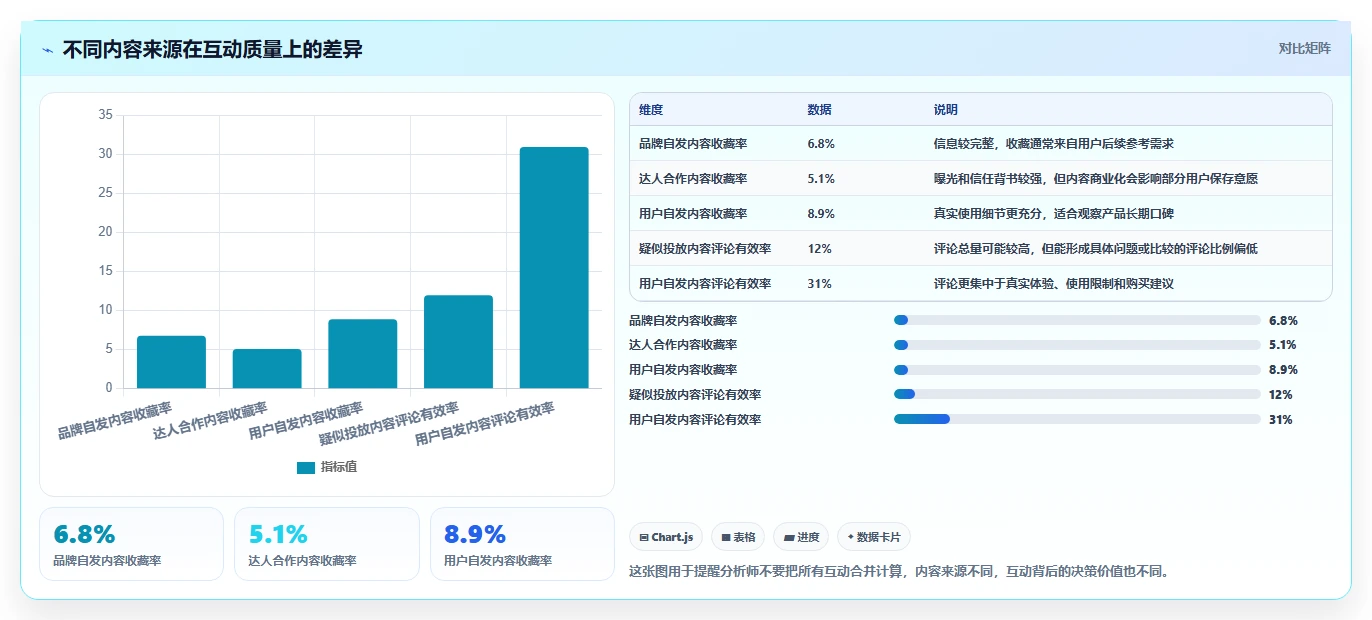
Task: Click the 指标值 legend text
Action: (x=339, y=467)
